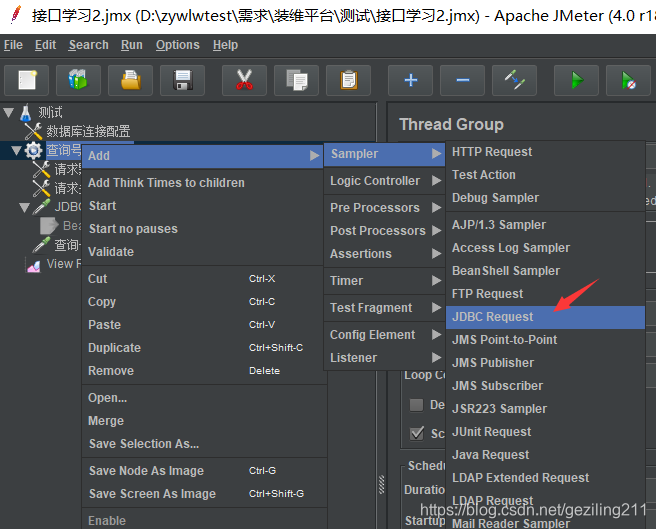The height and width of the screenshot is (529, 656).
Task: Click the JMeter feather title icon
Action: [x=15, y=15]
